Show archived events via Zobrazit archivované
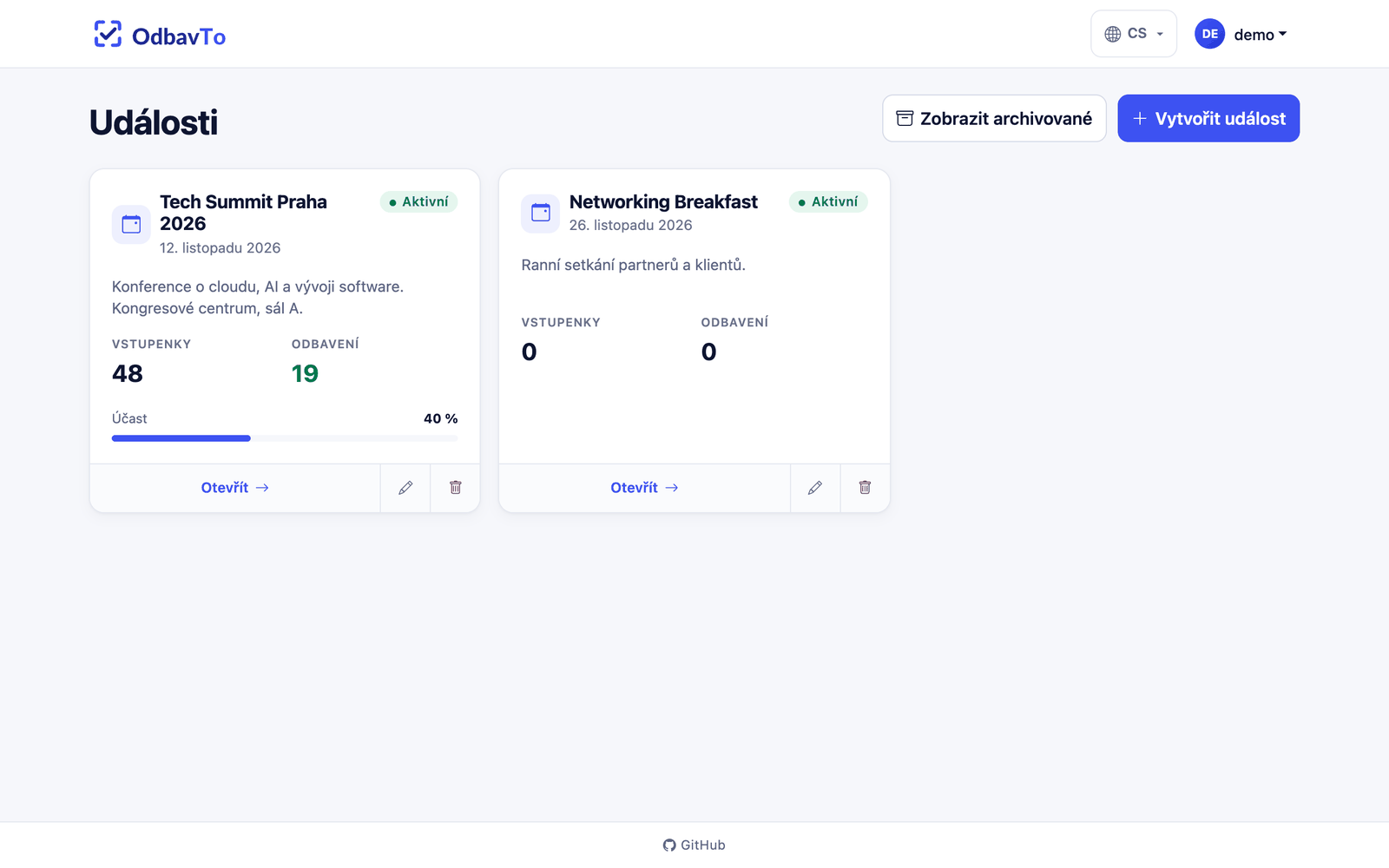1389x868 pixels. (x=994, y=118)
